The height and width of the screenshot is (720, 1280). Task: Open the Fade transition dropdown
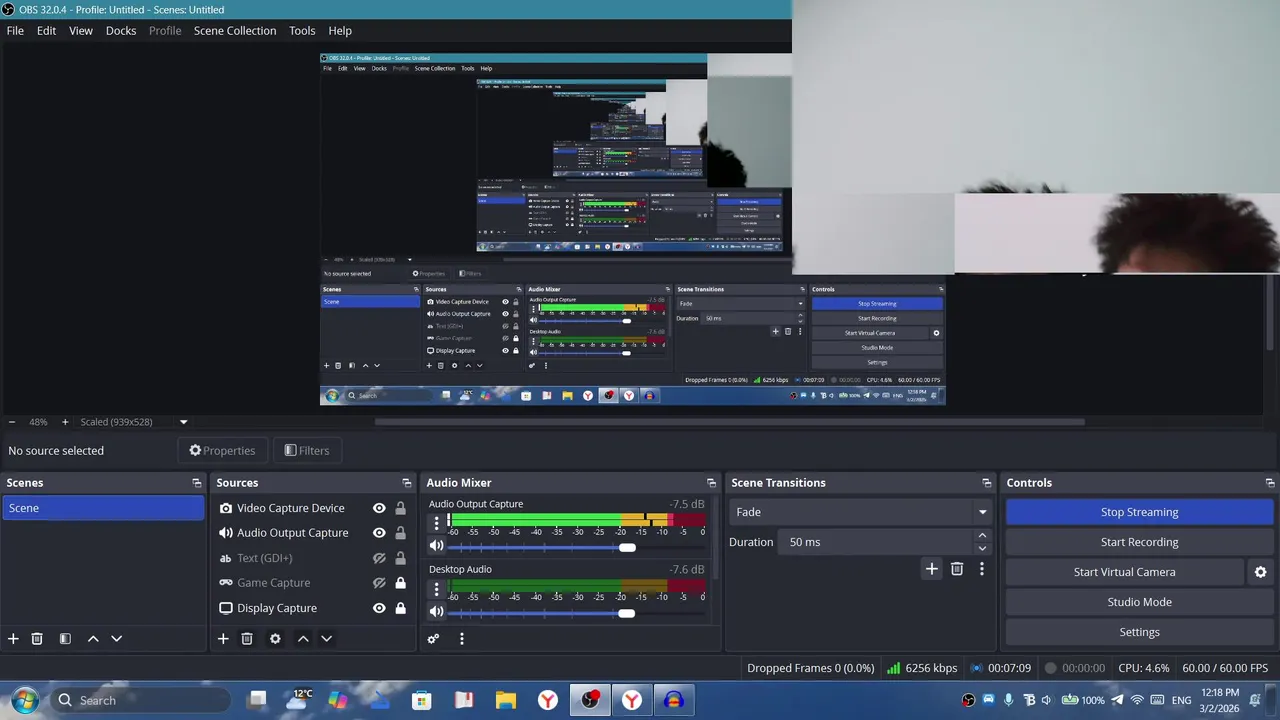pos(861,512)
